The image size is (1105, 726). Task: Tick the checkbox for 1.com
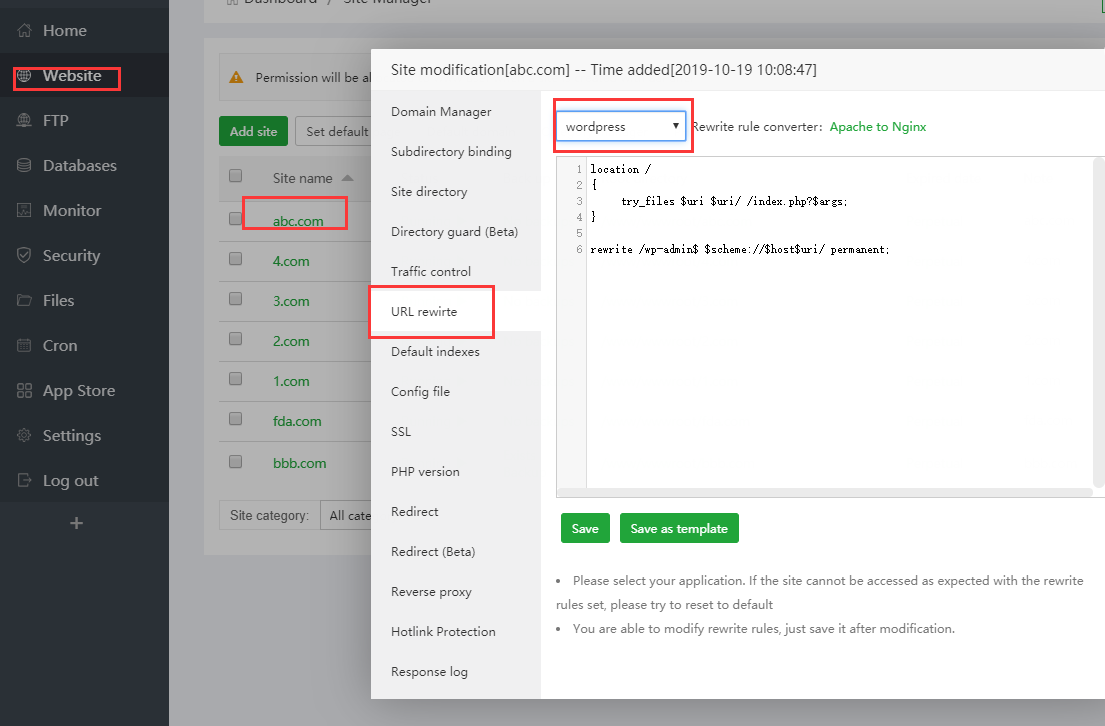[x=235, y=379]
